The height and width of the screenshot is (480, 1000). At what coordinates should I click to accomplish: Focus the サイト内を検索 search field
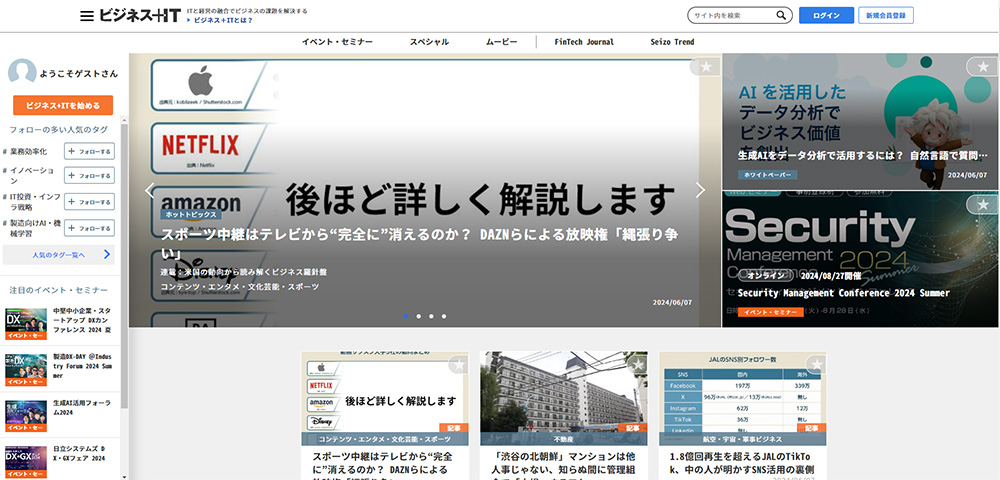click(728, 15)
